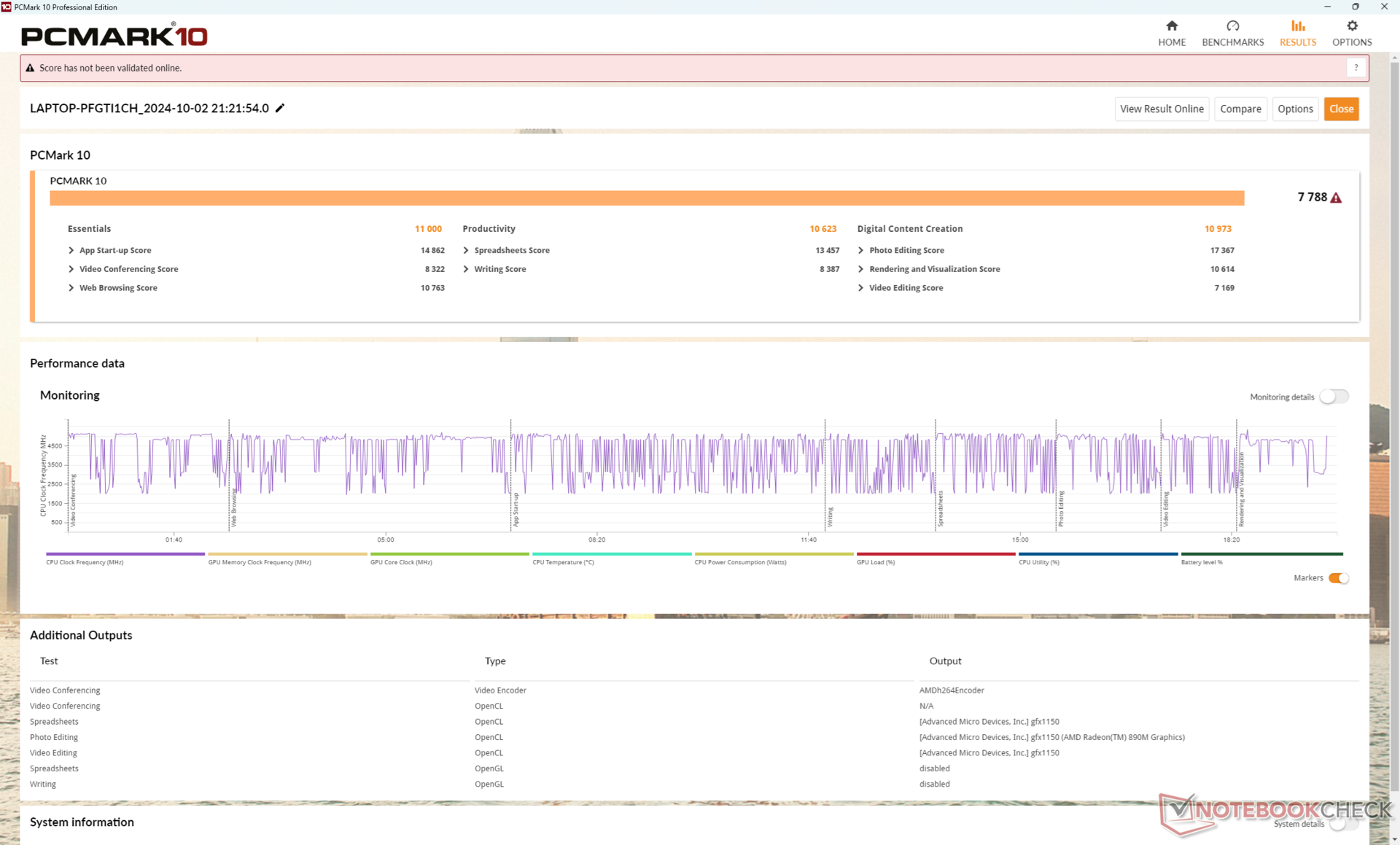Click the warning icon in validation banner
1400x845 pixels.
coord(30,68)
